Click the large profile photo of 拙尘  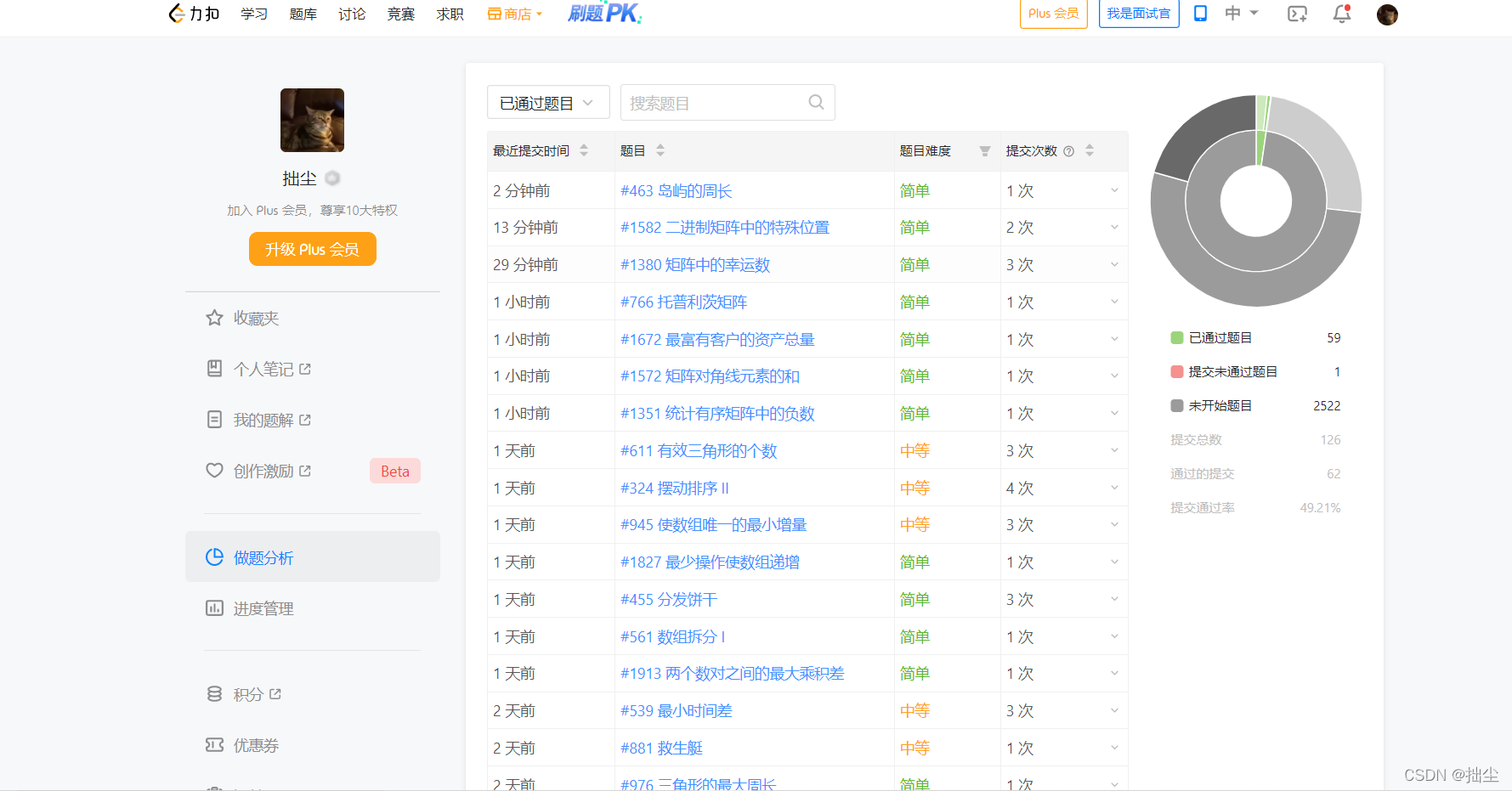pos(312,120)
